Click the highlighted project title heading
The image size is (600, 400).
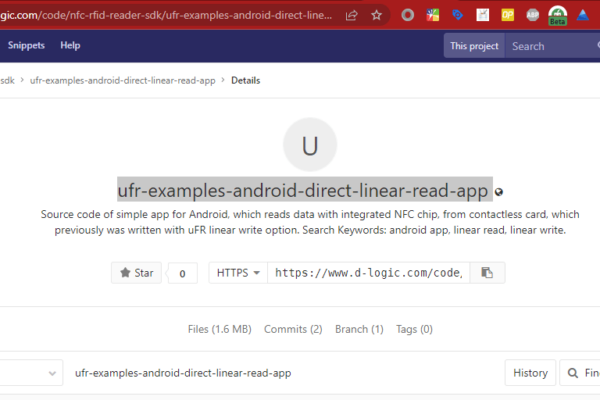point(305,190)
